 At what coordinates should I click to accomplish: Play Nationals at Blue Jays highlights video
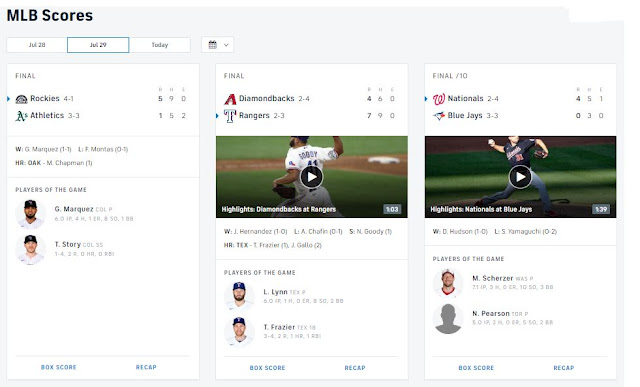[x=520, y=177]
